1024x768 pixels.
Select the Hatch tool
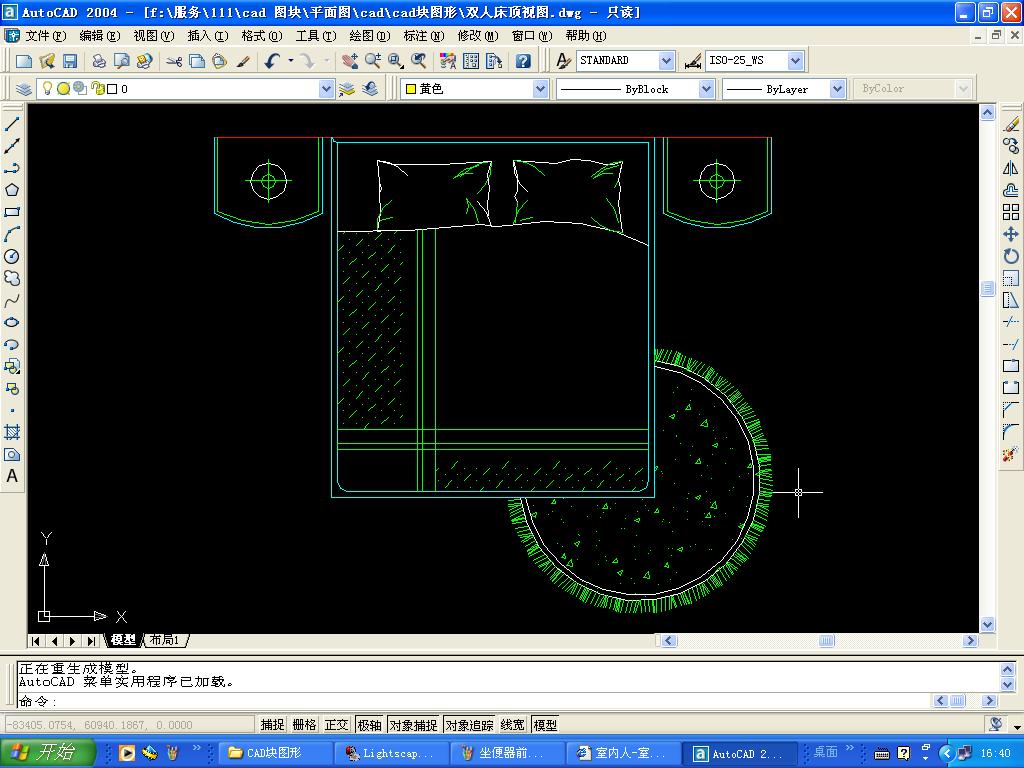coord(12,432)
